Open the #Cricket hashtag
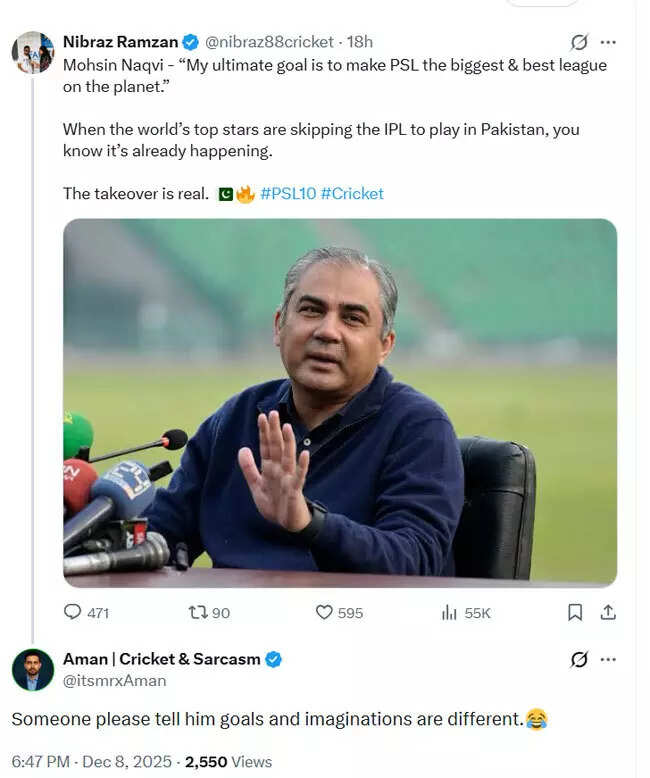 coord(352,193)
